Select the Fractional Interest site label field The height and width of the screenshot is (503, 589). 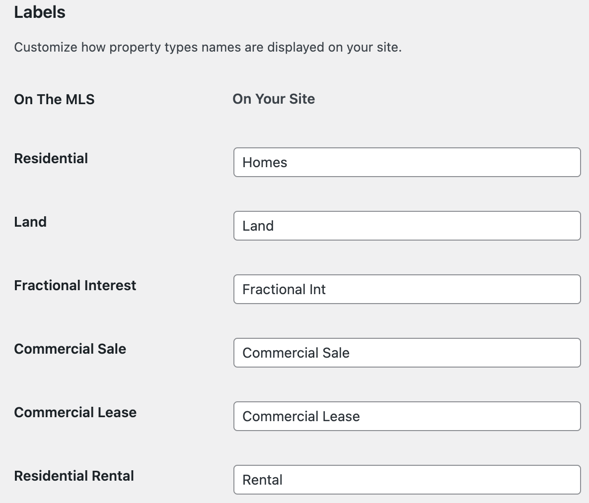[x=407, y=289]
